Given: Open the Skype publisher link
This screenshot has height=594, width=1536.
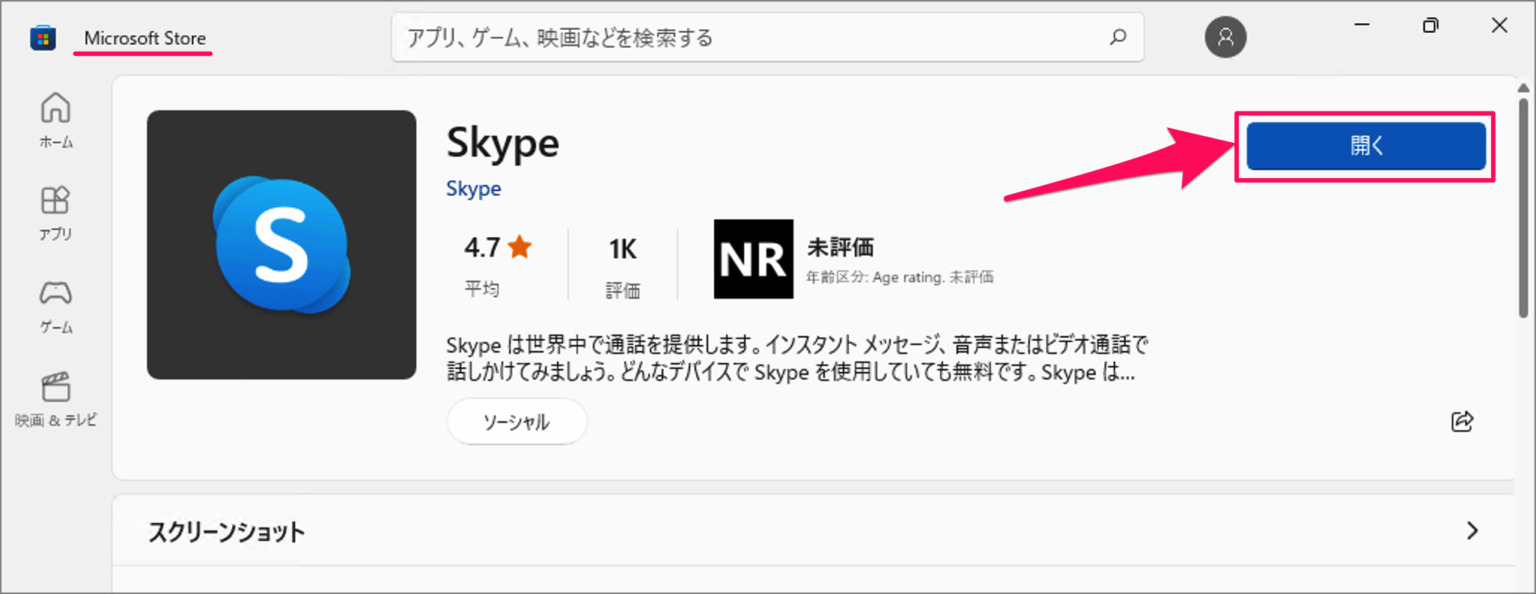Looking at the screenshot, I should [x=473, y=188].
